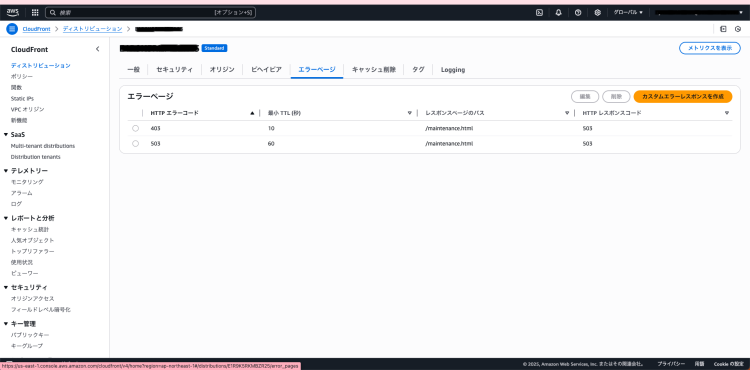Viewport: 750px width, 370px height.
Task: Open ログ in the sidebar
Action: [16, 204]
